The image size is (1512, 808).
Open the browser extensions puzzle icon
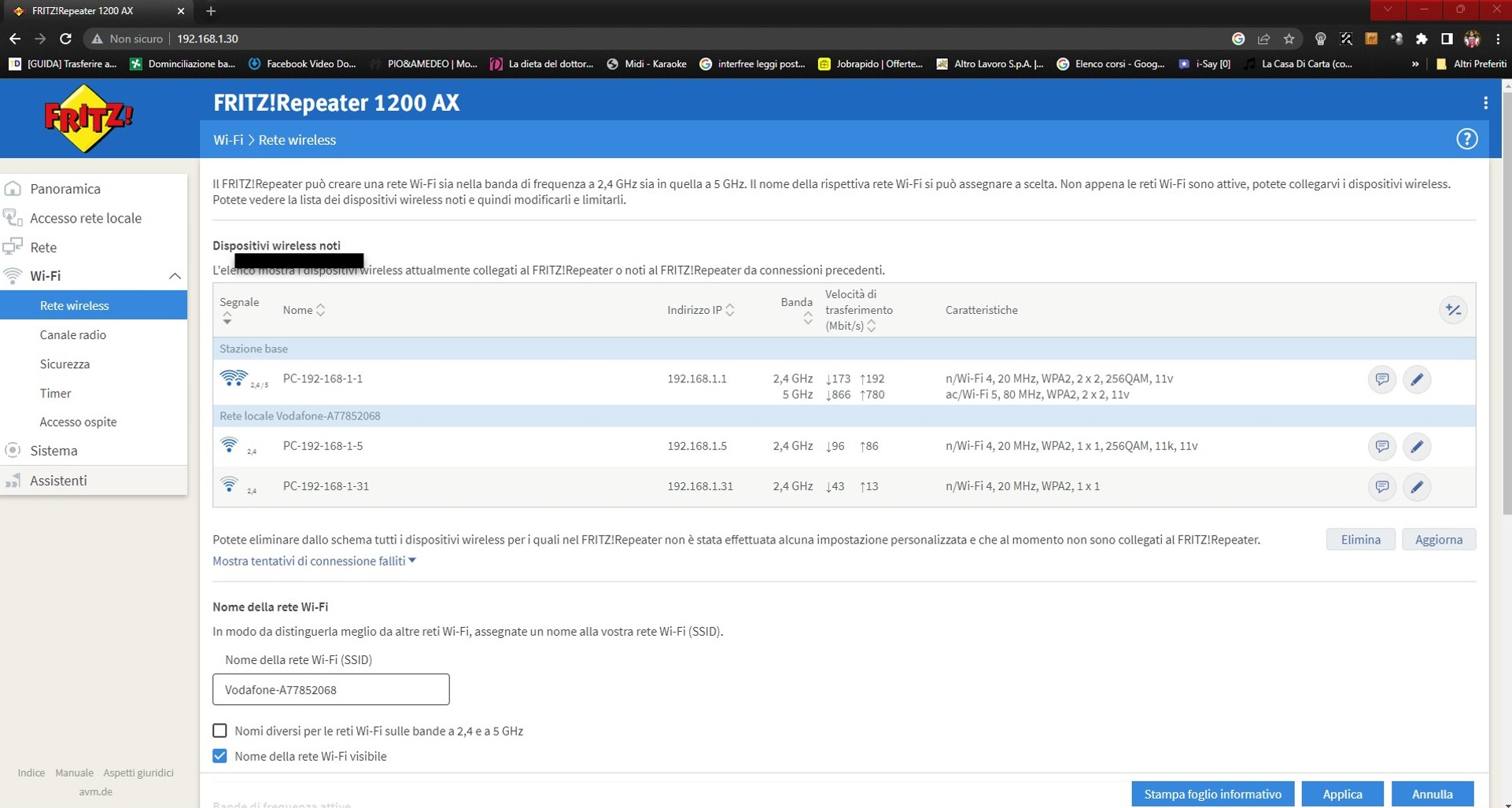point(1422,39)
